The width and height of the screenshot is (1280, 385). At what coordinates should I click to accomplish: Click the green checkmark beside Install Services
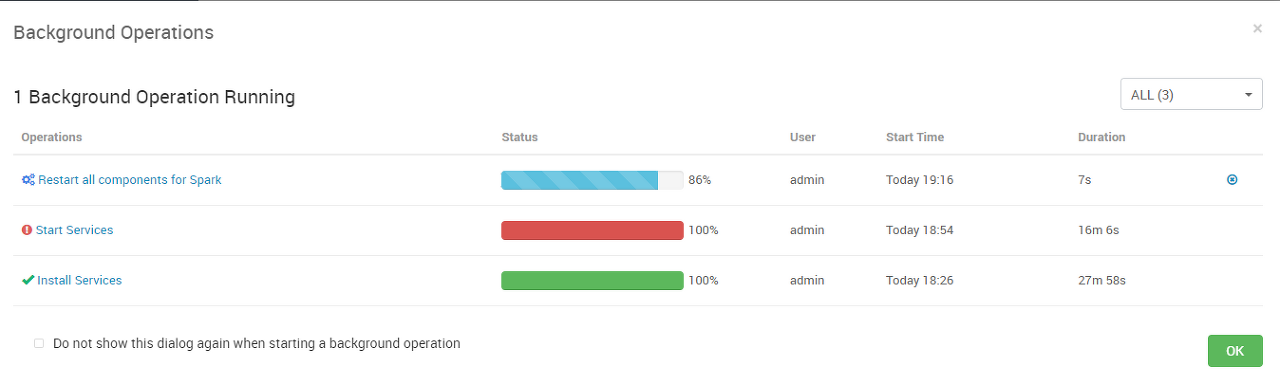[28, 280]
